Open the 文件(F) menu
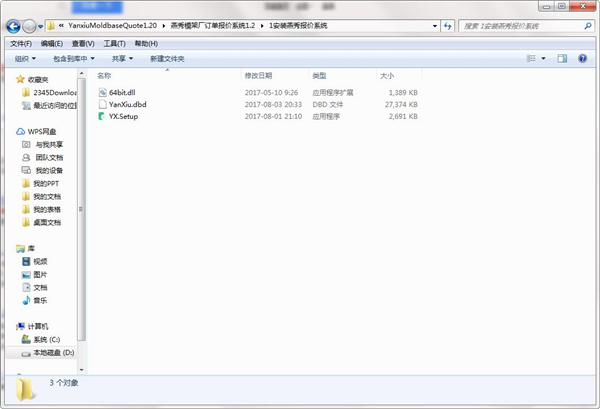600x409 pixels. pyautogui.click(x=21, y=44)
